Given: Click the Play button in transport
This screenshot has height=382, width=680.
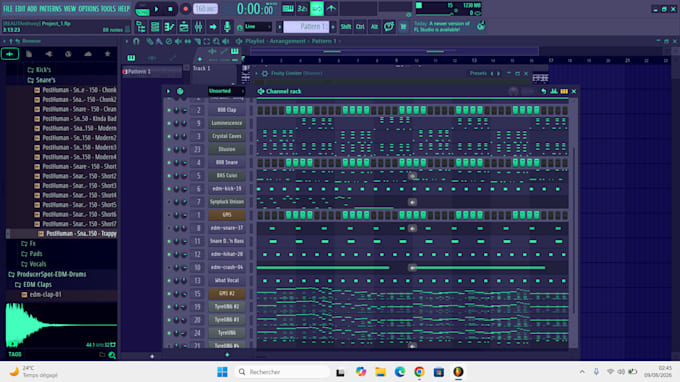Looking at the screenshot, I should click(x=157, y=9).
